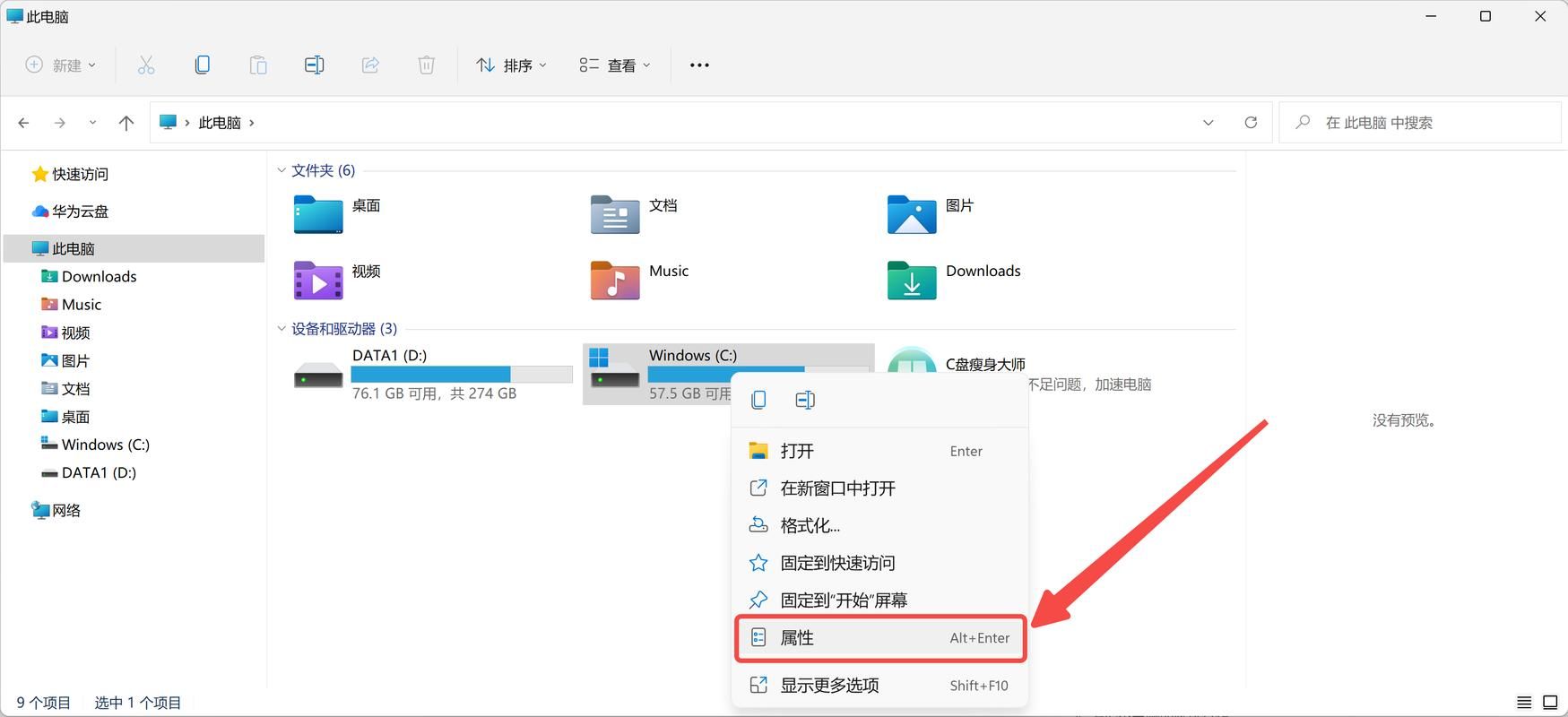Open the 桌面 folder icon
Viewport: 1568px width, 717px height.
click(318, 215)
